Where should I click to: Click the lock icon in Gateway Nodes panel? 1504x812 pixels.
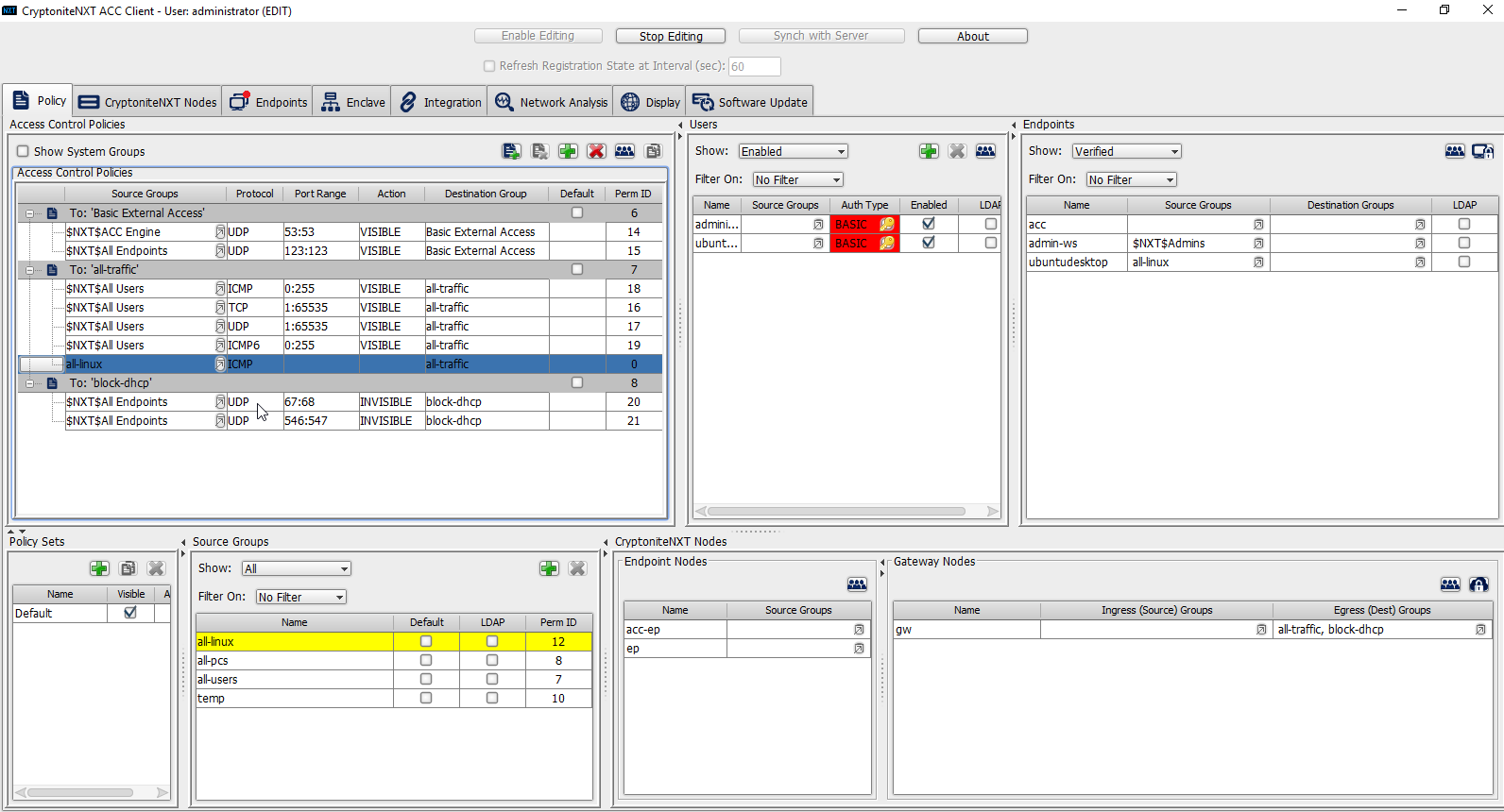click(1478, 584)
